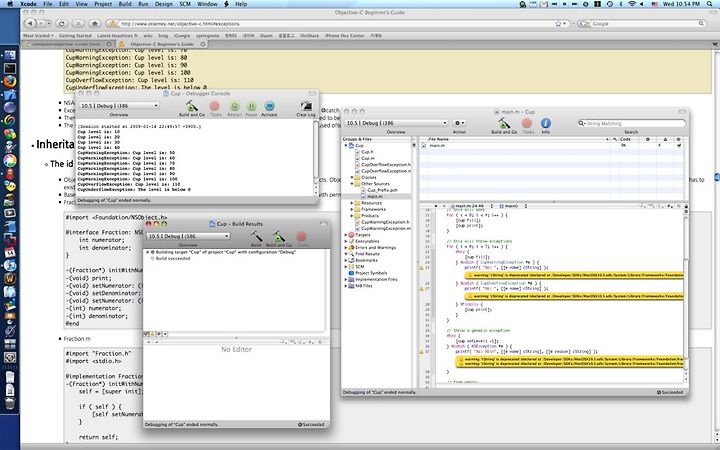The height and width of the screenshot is (450, 720).
Task: Select Executables in Groups & Files
Action: [x=367, y=241]
